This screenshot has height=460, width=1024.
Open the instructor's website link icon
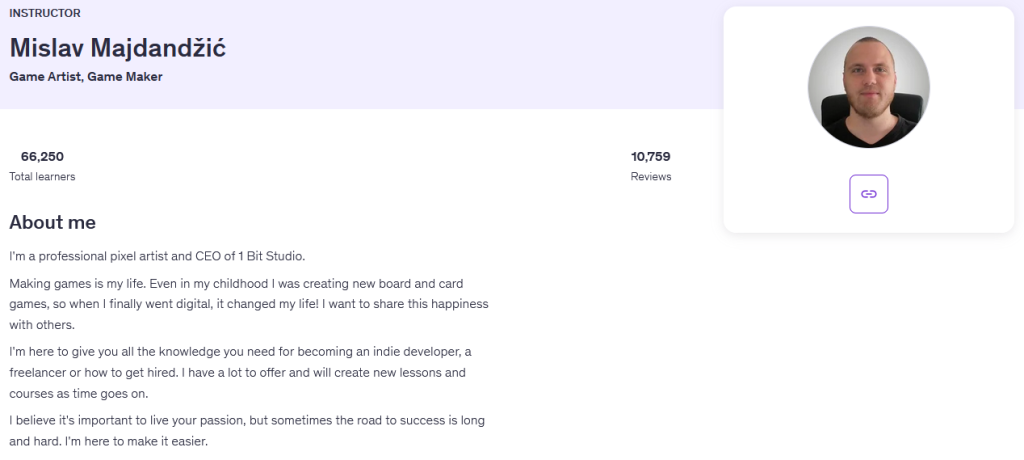pyautogui.click(x=868, y=194)
